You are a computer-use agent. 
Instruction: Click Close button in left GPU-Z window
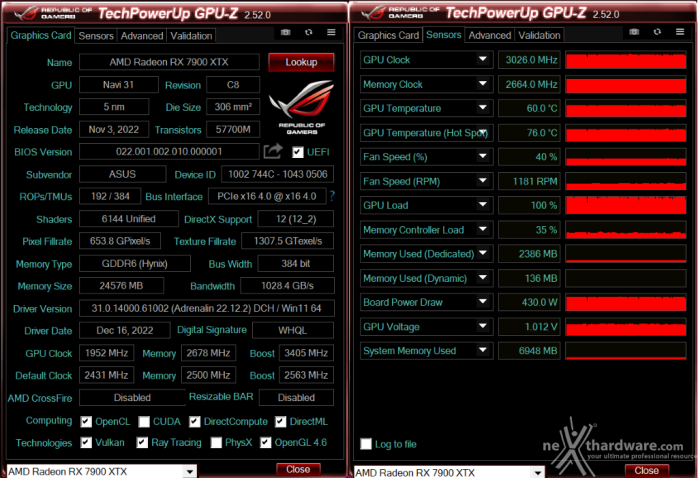[298, 470]
